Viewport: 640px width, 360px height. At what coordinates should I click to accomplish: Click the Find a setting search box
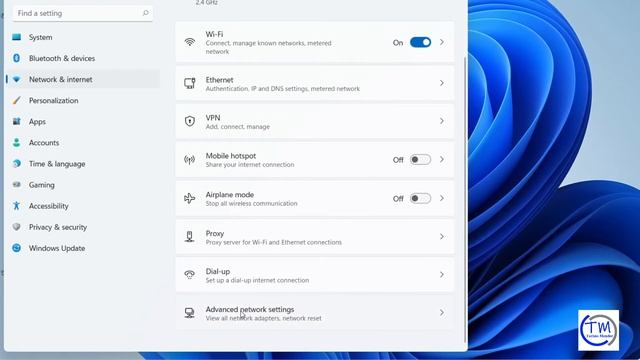(x=83, y=13)
